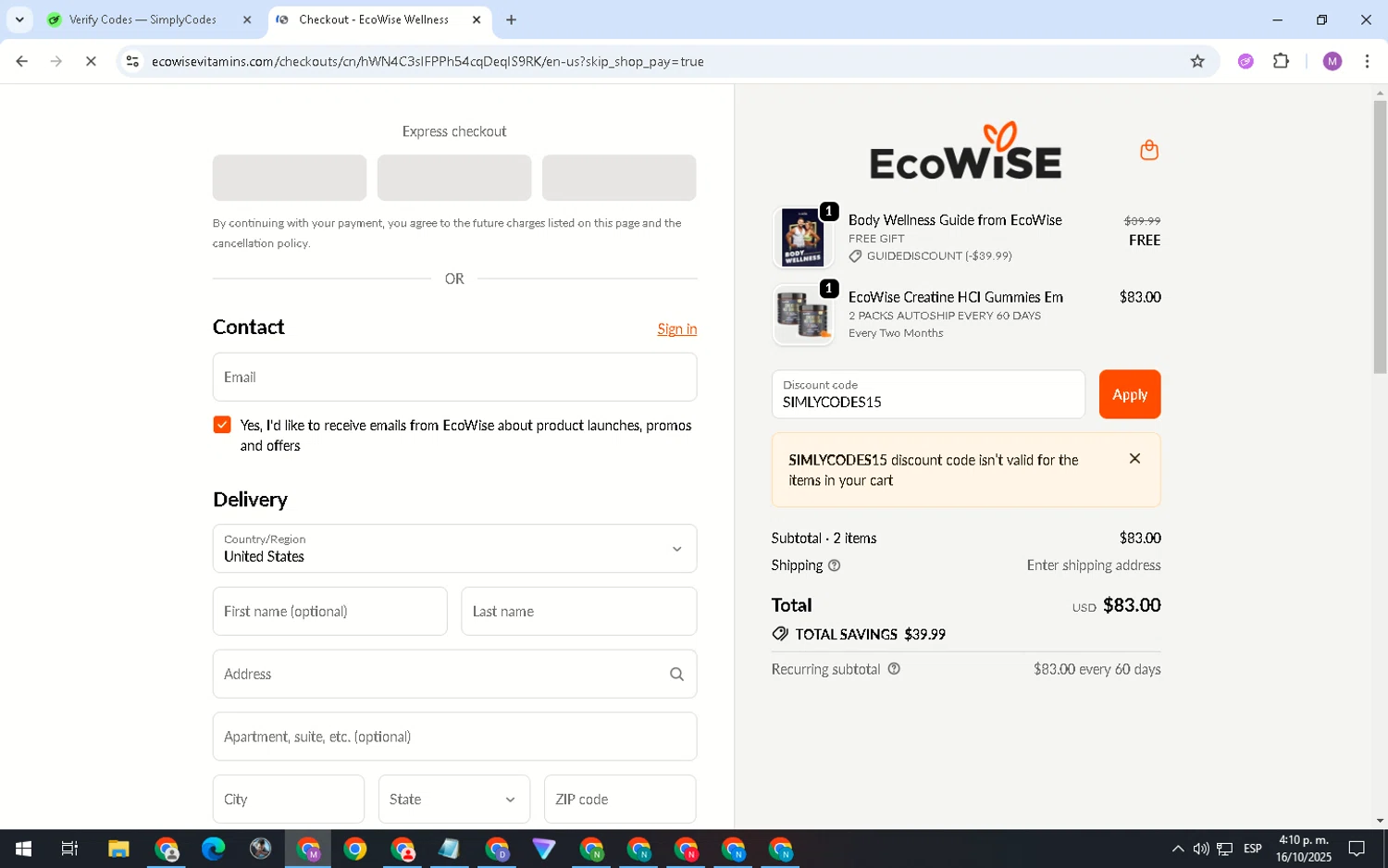Image resolution: width=1388 pixels, height=868 pixels.
Task: Focus the Apartment, suite, etc. field
Action: [x=454, y=737]
